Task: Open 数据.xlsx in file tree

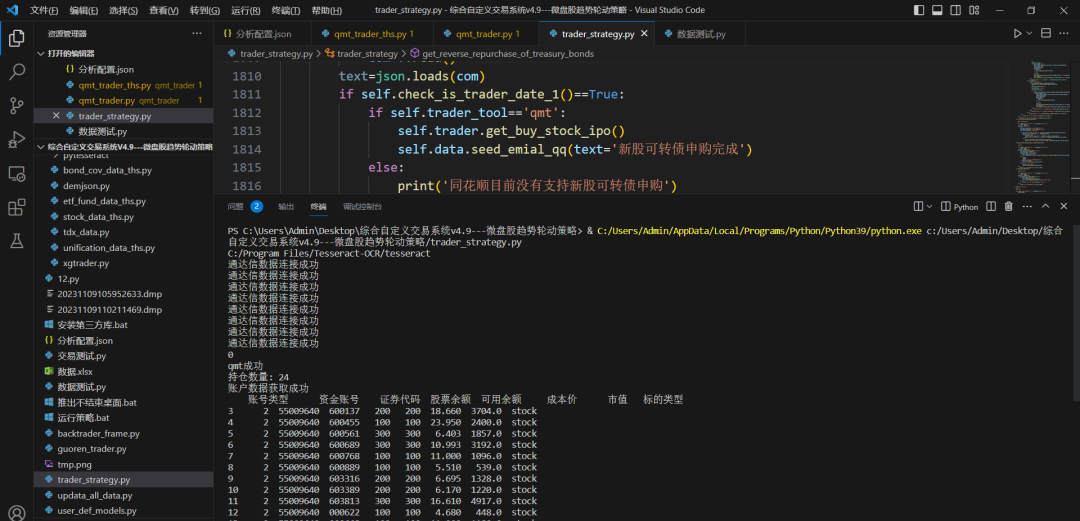Action: pyautogui.click(x=74, y=371)
